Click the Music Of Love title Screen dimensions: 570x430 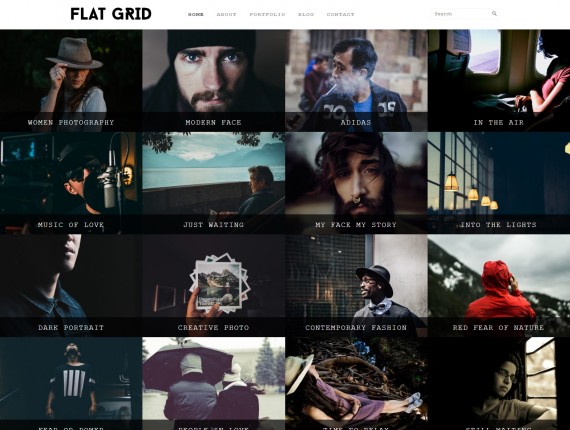[71, 225]
